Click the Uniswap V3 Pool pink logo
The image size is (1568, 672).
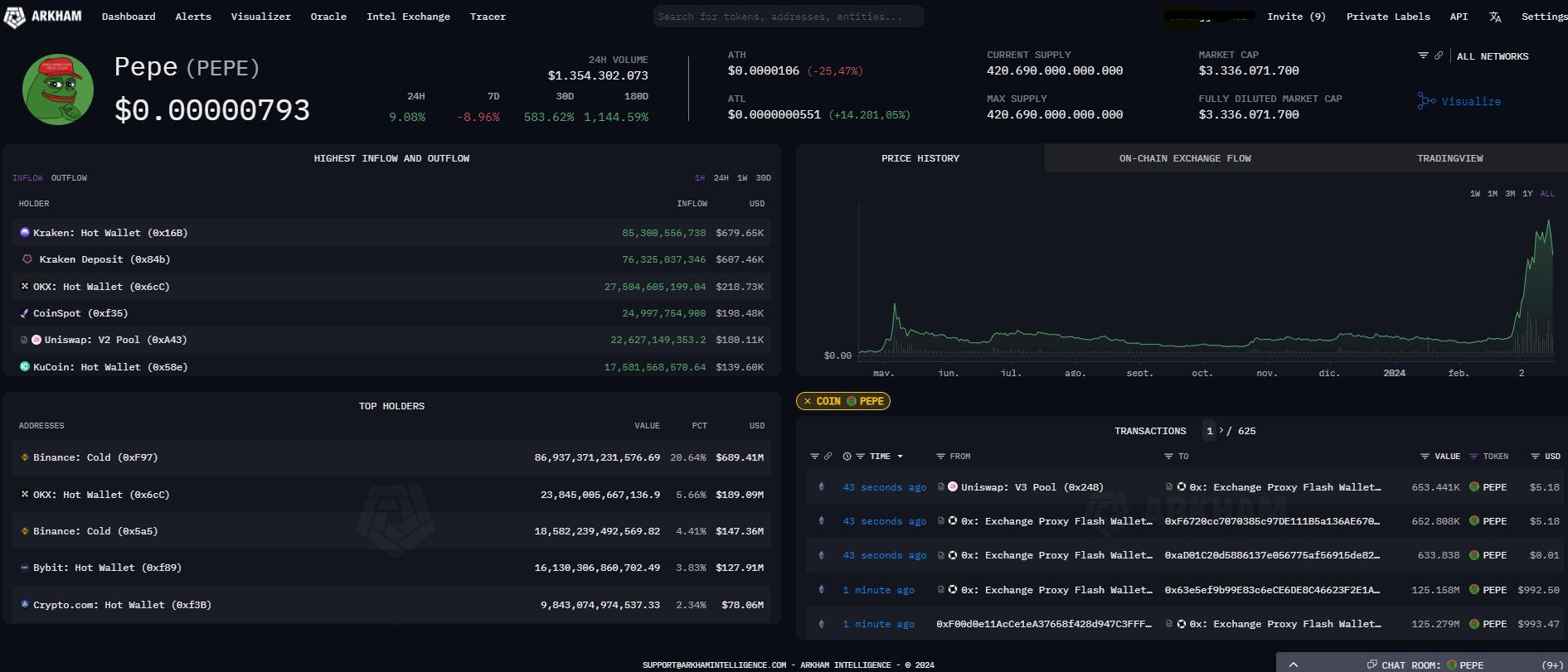point(953,487)
